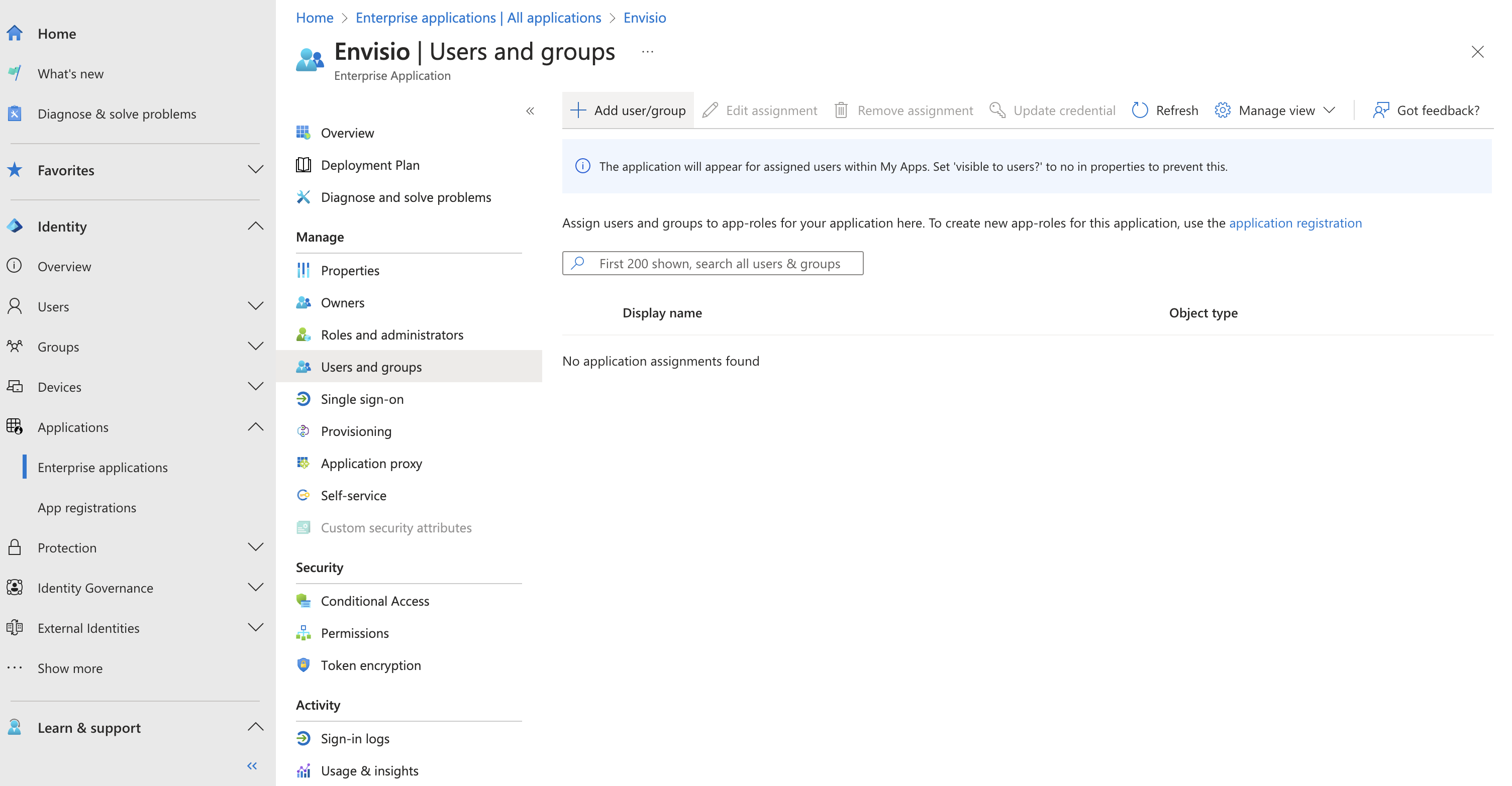Click the Identity Governance icon

click(x=15, y=587)
